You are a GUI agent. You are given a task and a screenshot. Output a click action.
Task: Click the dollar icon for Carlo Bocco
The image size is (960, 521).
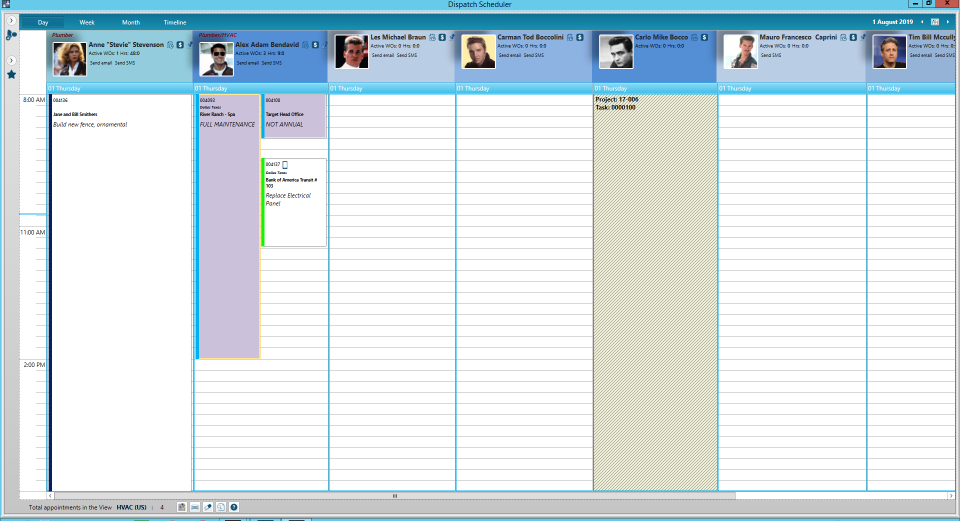704,37
